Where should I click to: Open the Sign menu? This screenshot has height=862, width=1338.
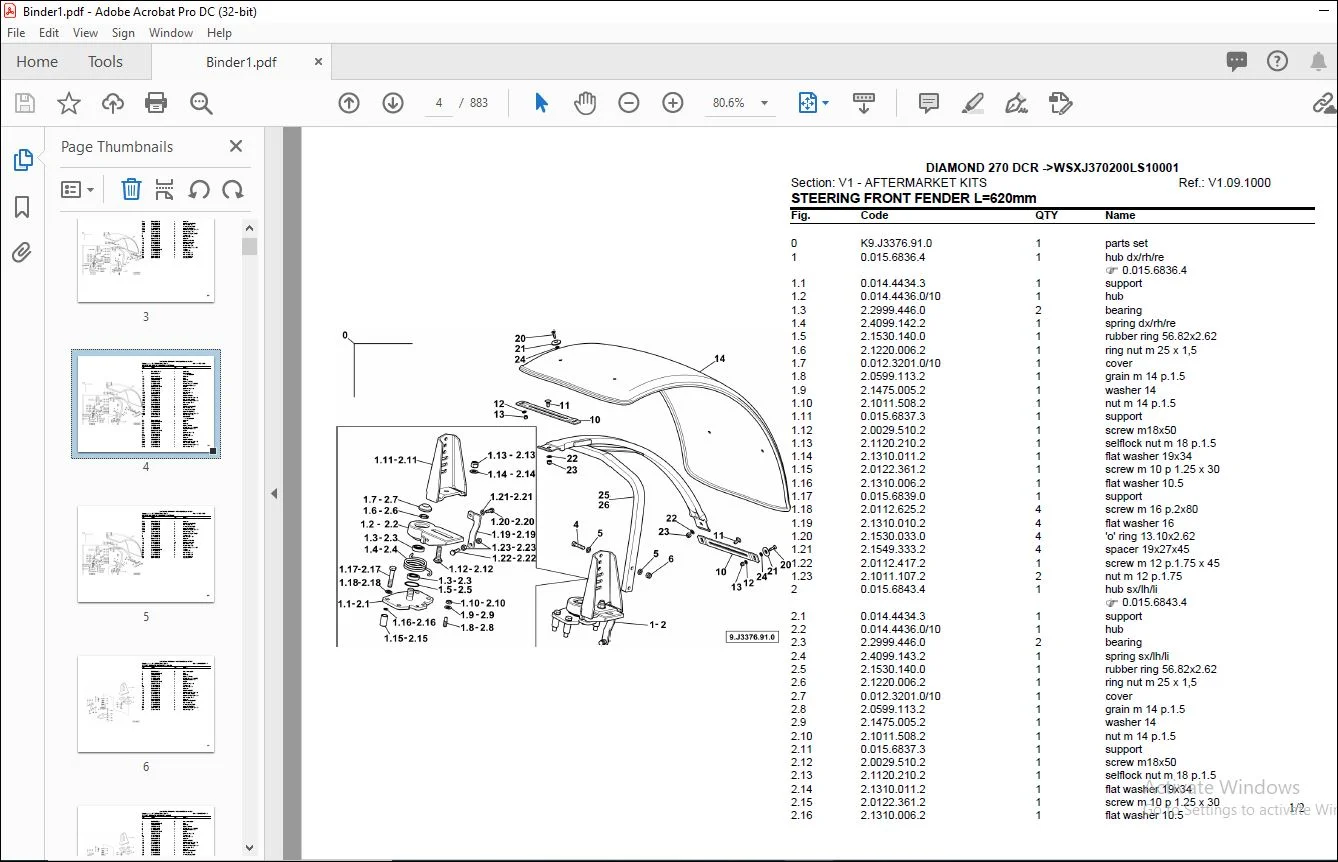click(123, 33)
